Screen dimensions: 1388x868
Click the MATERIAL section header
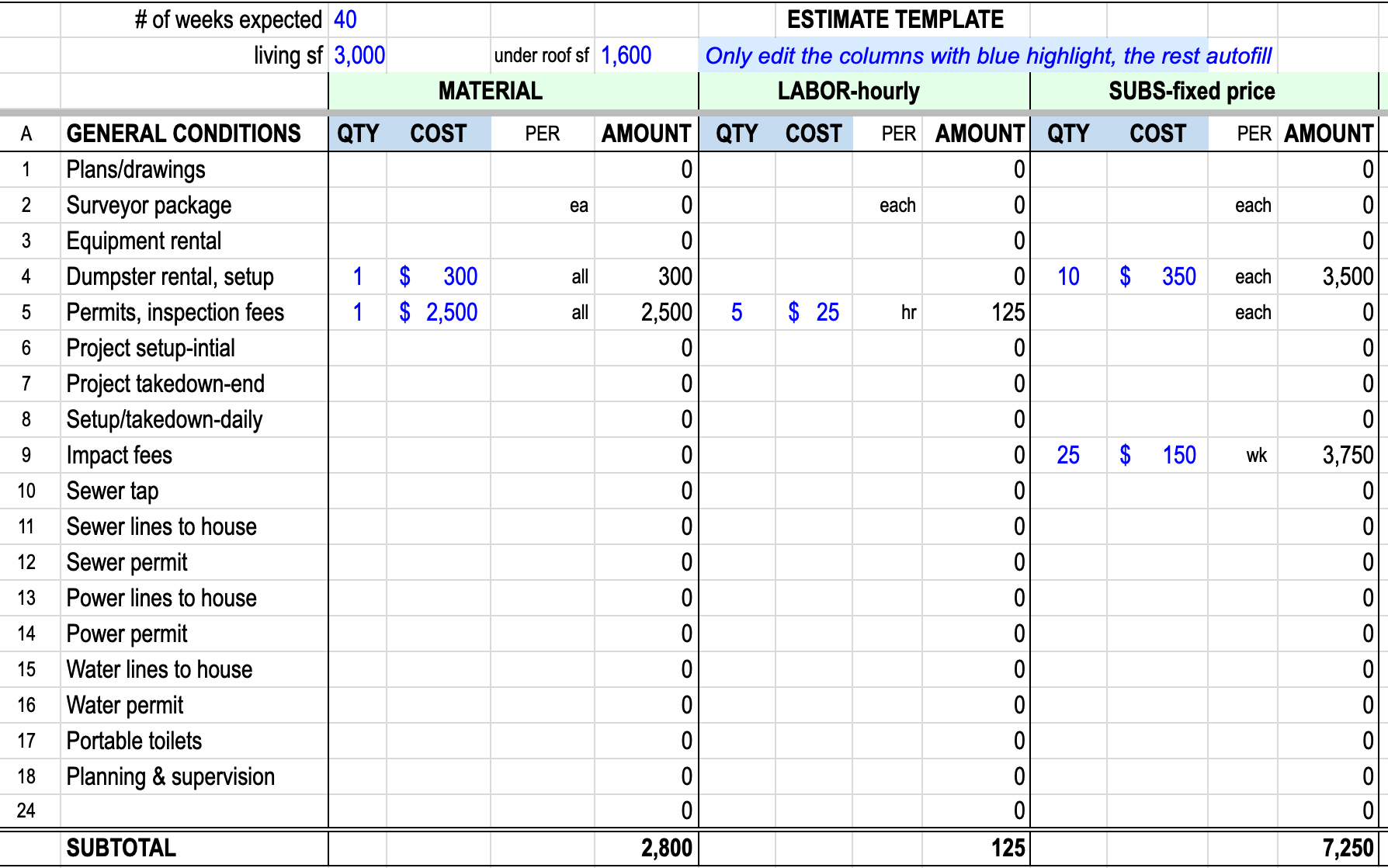491,91
